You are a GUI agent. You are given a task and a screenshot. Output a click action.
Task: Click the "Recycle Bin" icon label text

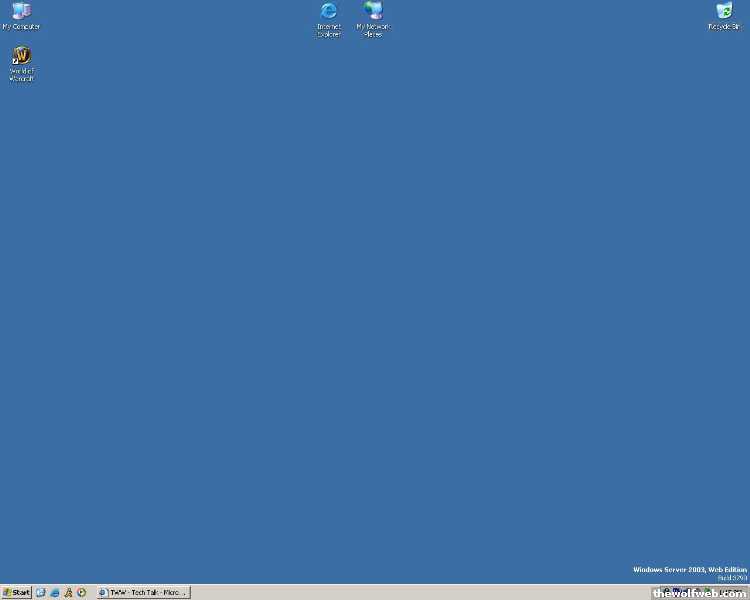(724, 27)
